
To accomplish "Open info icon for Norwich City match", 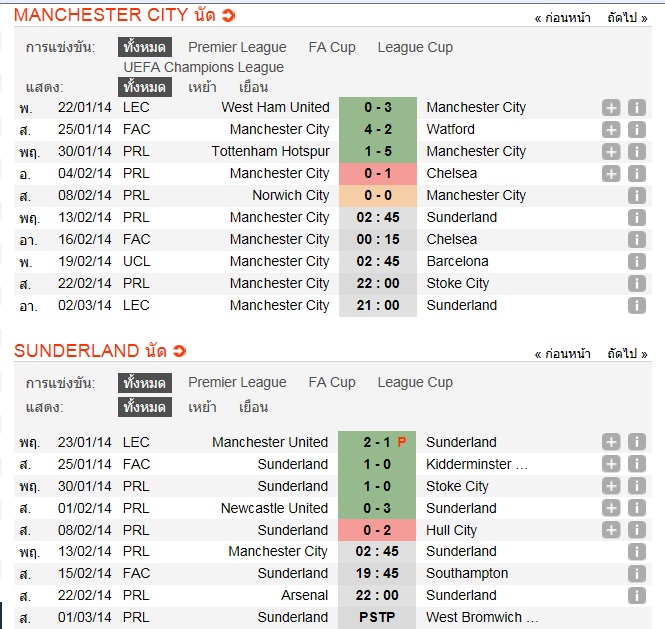I will 636,196.
